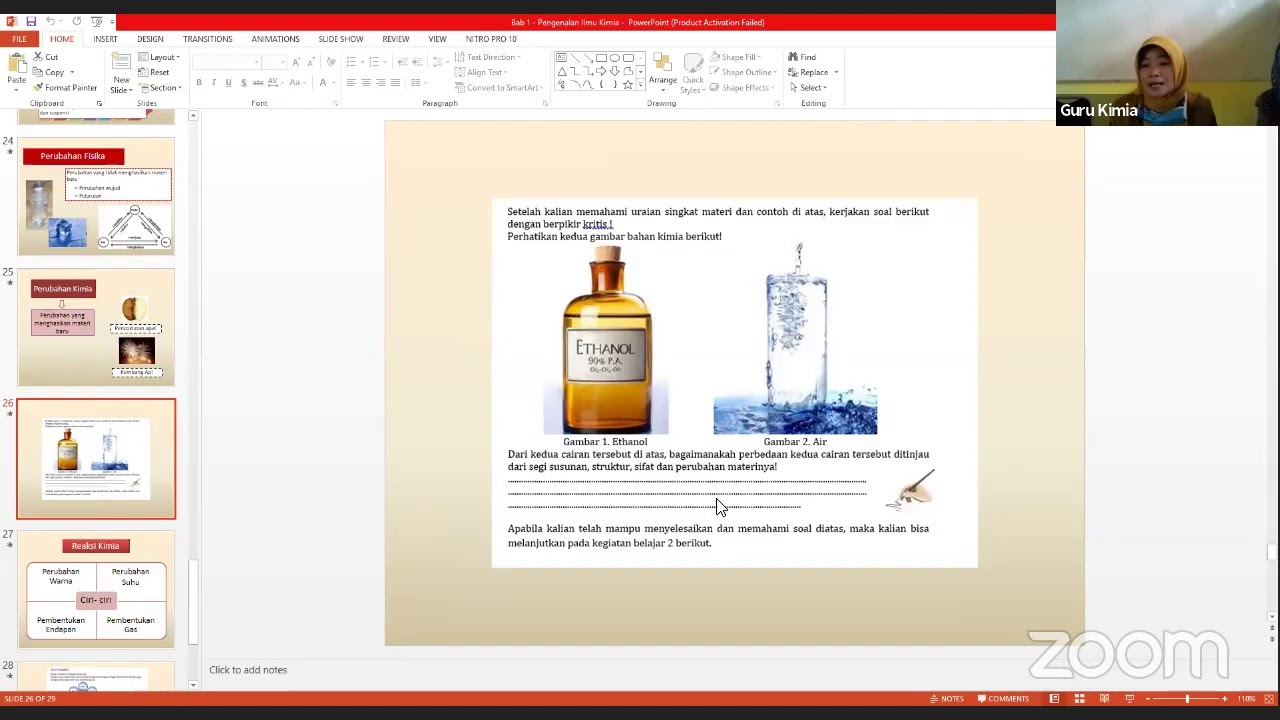The height and width of the screenshot is (720, 1280).
Task: Select the rectangle shape in the shapes gallery
Action: tap(601, 58)
